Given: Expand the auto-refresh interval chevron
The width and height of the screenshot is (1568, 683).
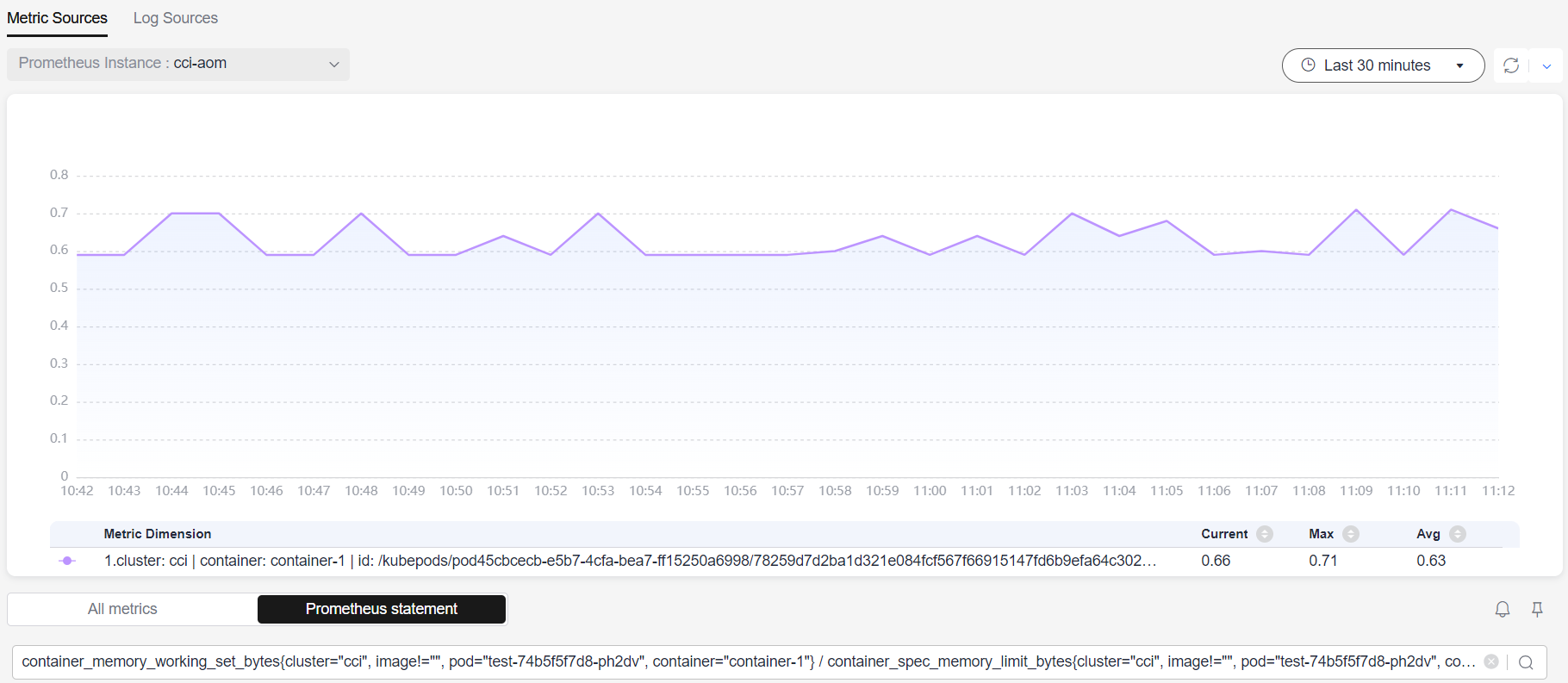Looking at the screenshot, I should point(1546,66).
